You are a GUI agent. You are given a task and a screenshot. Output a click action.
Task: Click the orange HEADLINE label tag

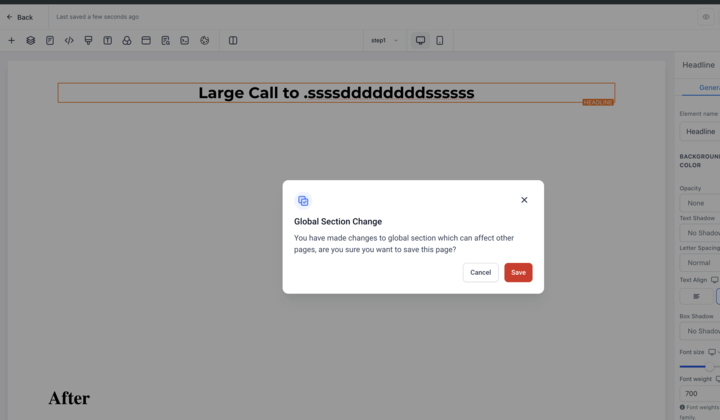(x=598, y=102)
